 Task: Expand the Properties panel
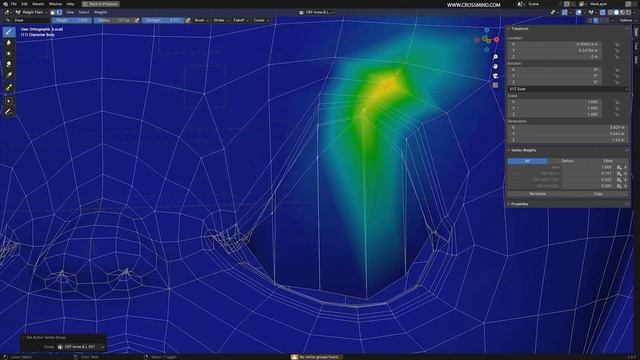[x=519, y=204]
